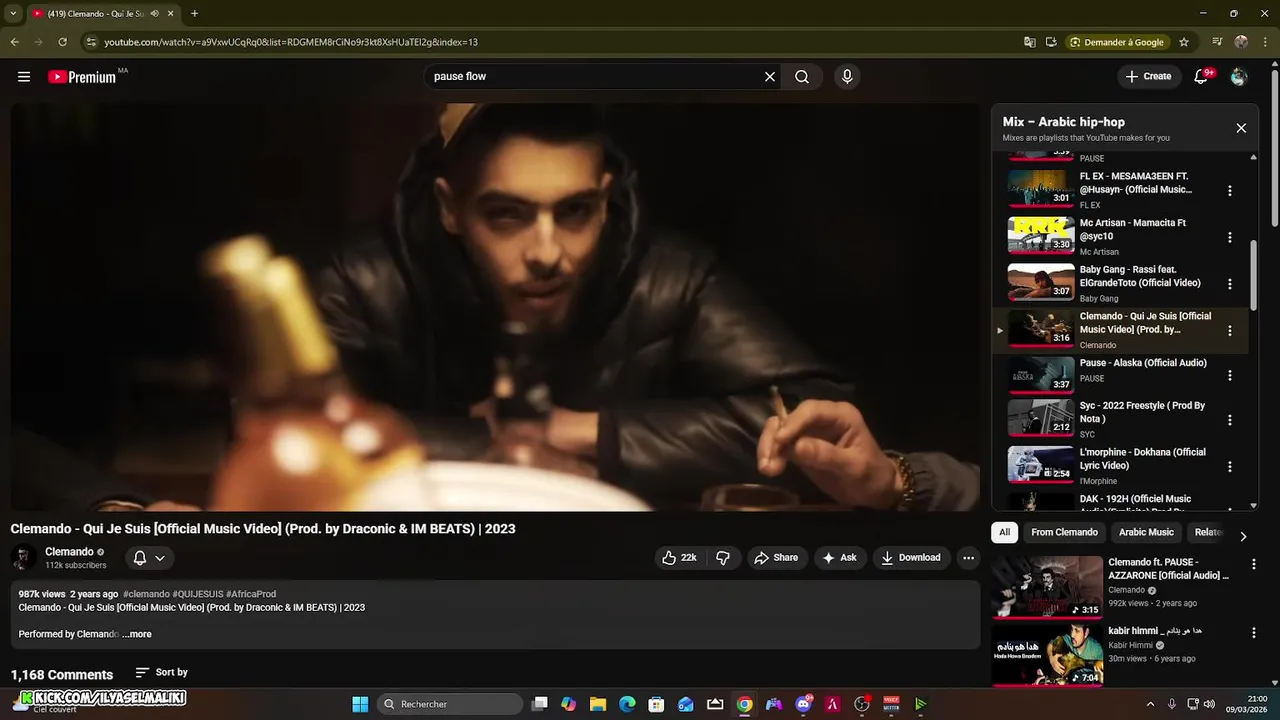Show hidden system tray icons
This screenshot has width=1280, height=720.
coord(1150,704)
